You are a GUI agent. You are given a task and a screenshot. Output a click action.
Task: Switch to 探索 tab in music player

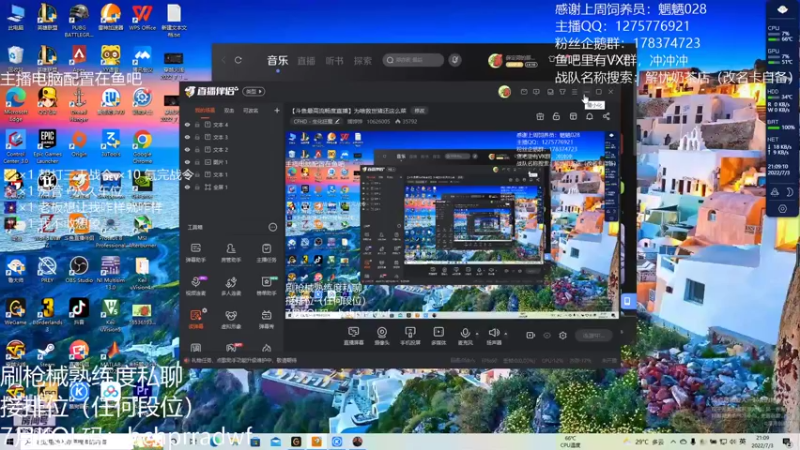(363, 61)
